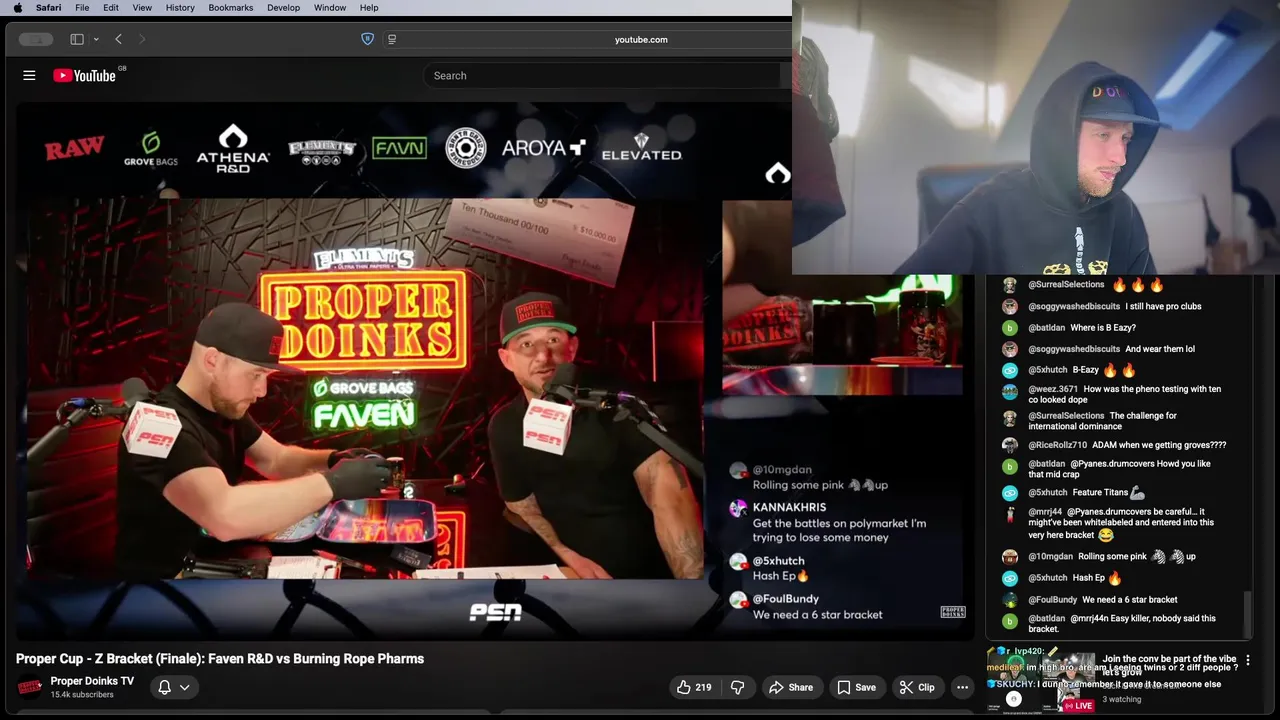
Task: Expand the subscription notification dropdown chevron
Action: pyautogui.click(x=184, y=687)
